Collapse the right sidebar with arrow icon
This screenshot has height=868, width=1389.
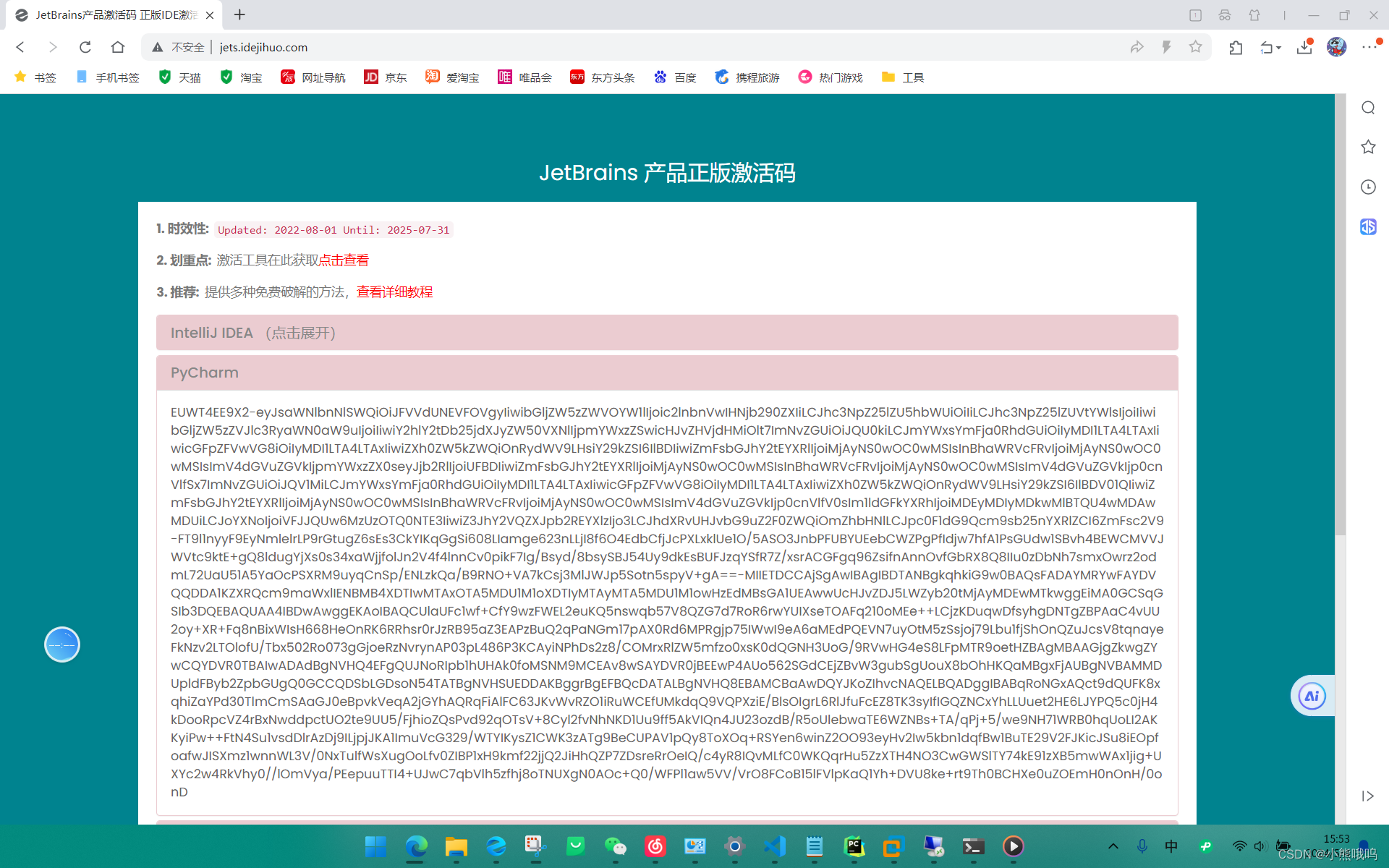click(1367, 796)
